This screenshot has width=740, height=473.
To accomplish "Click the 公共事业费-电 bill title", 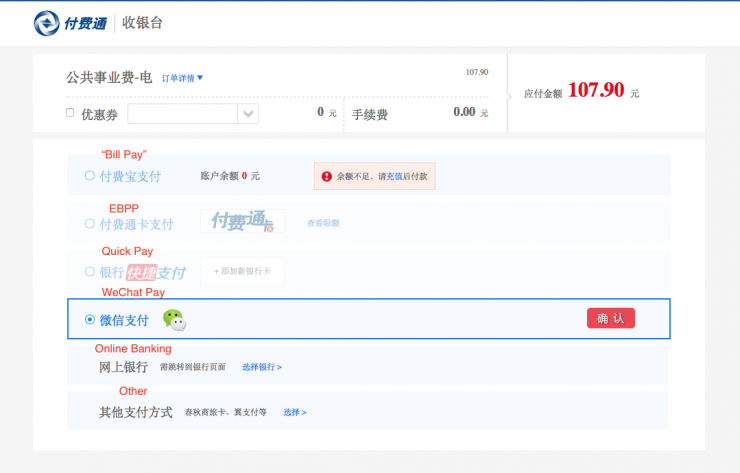I will click(x=109, y=77).
